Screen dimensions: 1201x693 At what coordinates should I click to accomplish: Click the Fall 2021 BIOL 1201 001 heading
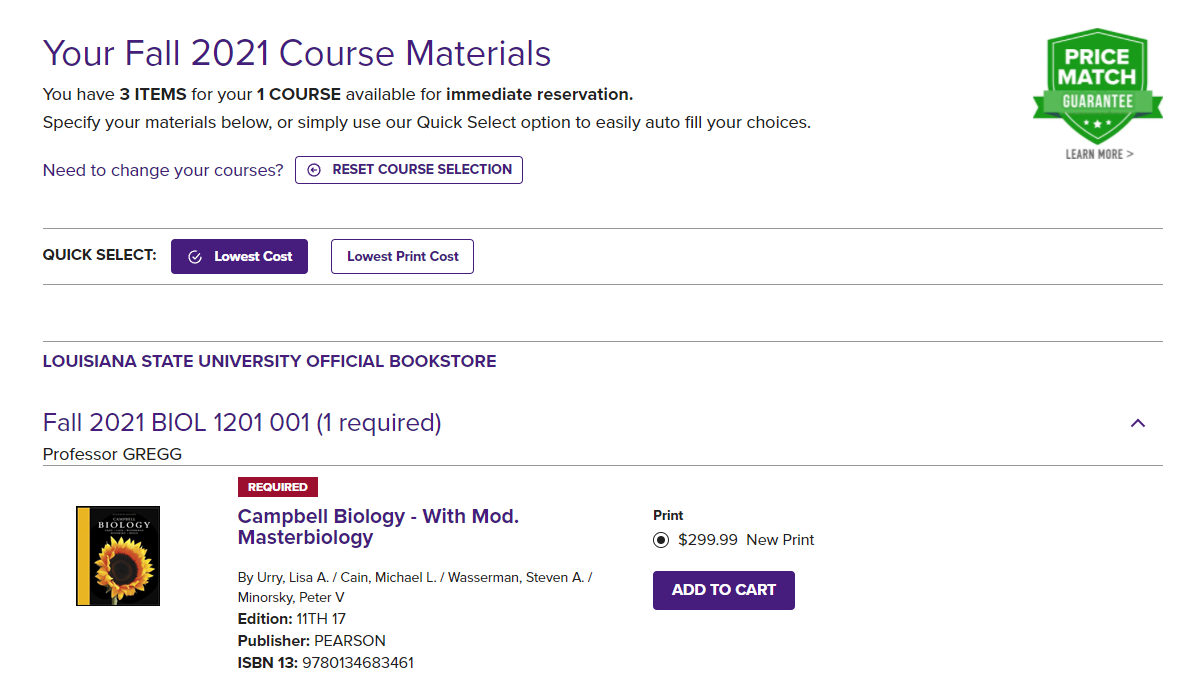click(242, 423)
